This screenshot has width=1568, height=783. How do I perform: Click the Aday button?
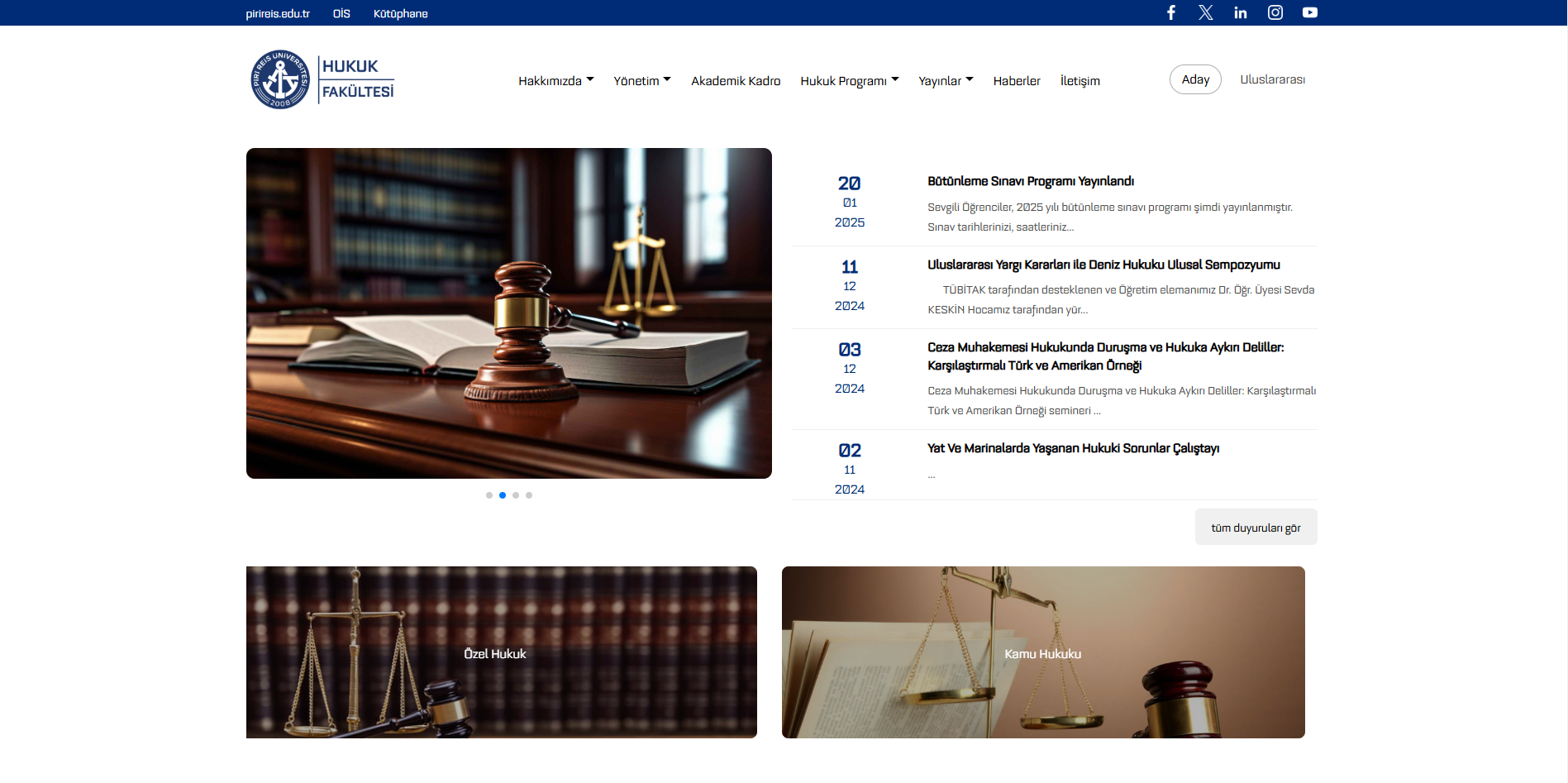point(1195,79)
